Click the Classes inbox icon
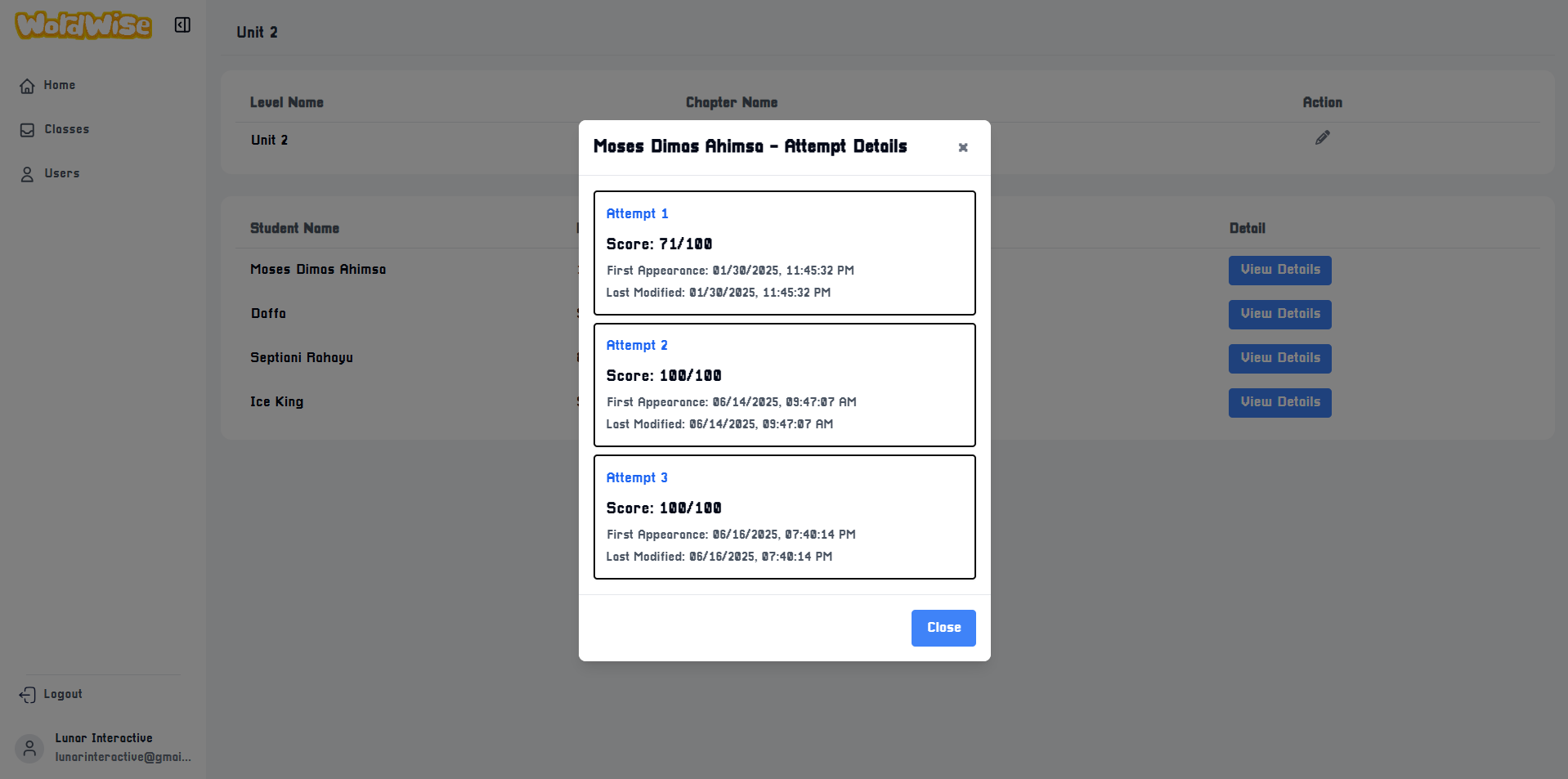 (27, 130)
